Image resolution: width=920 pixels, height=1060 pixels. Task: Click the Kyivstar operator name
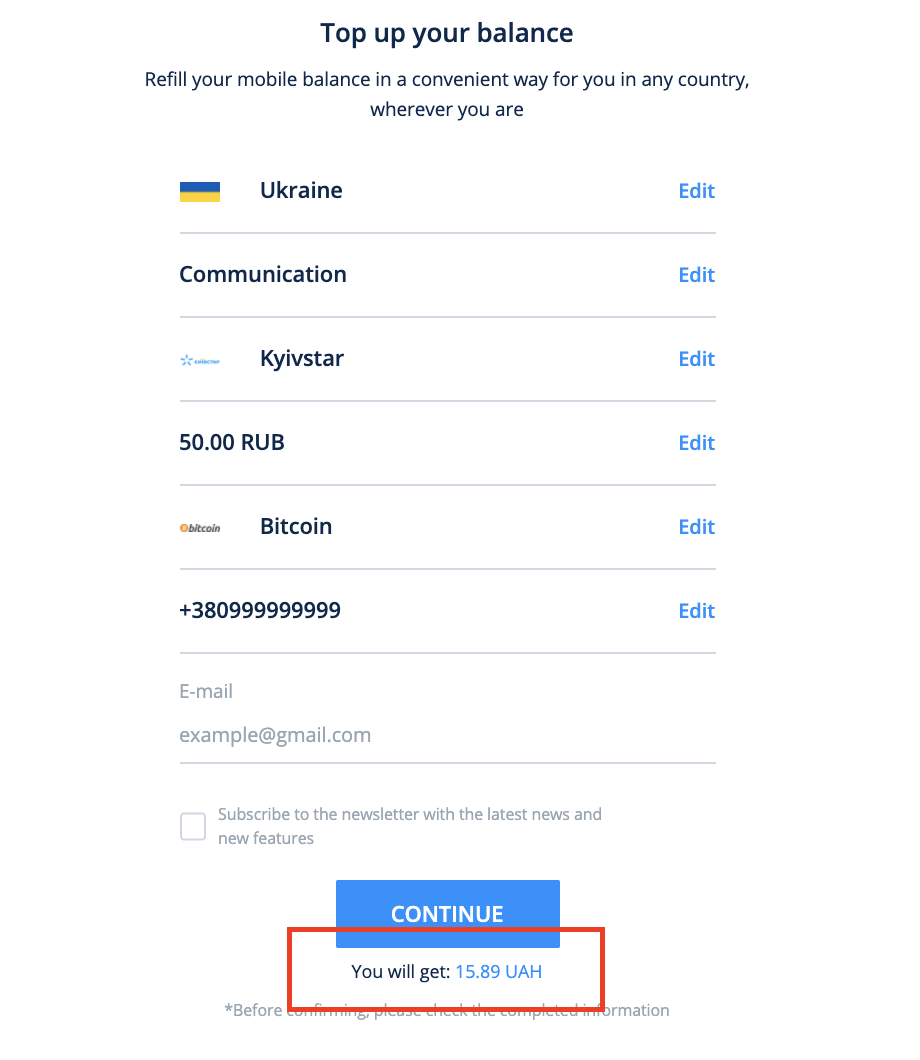[302, 359]
